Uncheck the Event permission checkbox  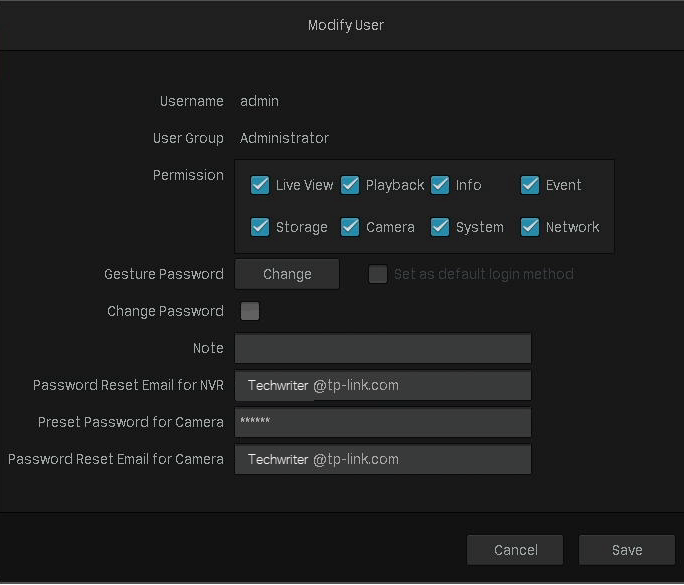tap(530, 185)
